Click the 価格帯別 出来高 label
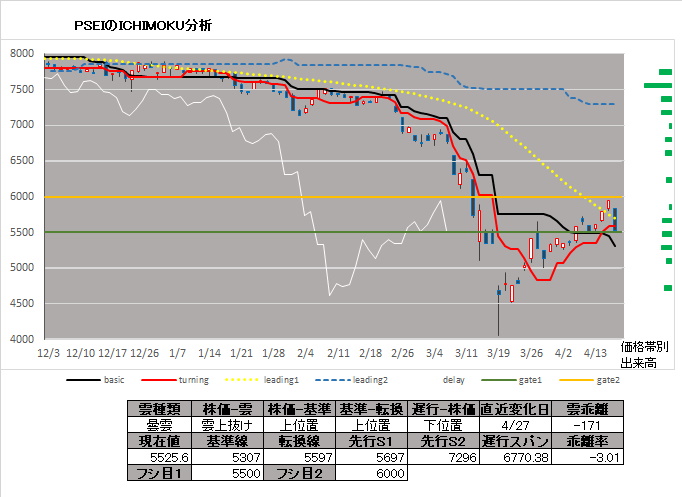Image resolution: width=682 pixels, height=497 pixels. coord(644,355)
